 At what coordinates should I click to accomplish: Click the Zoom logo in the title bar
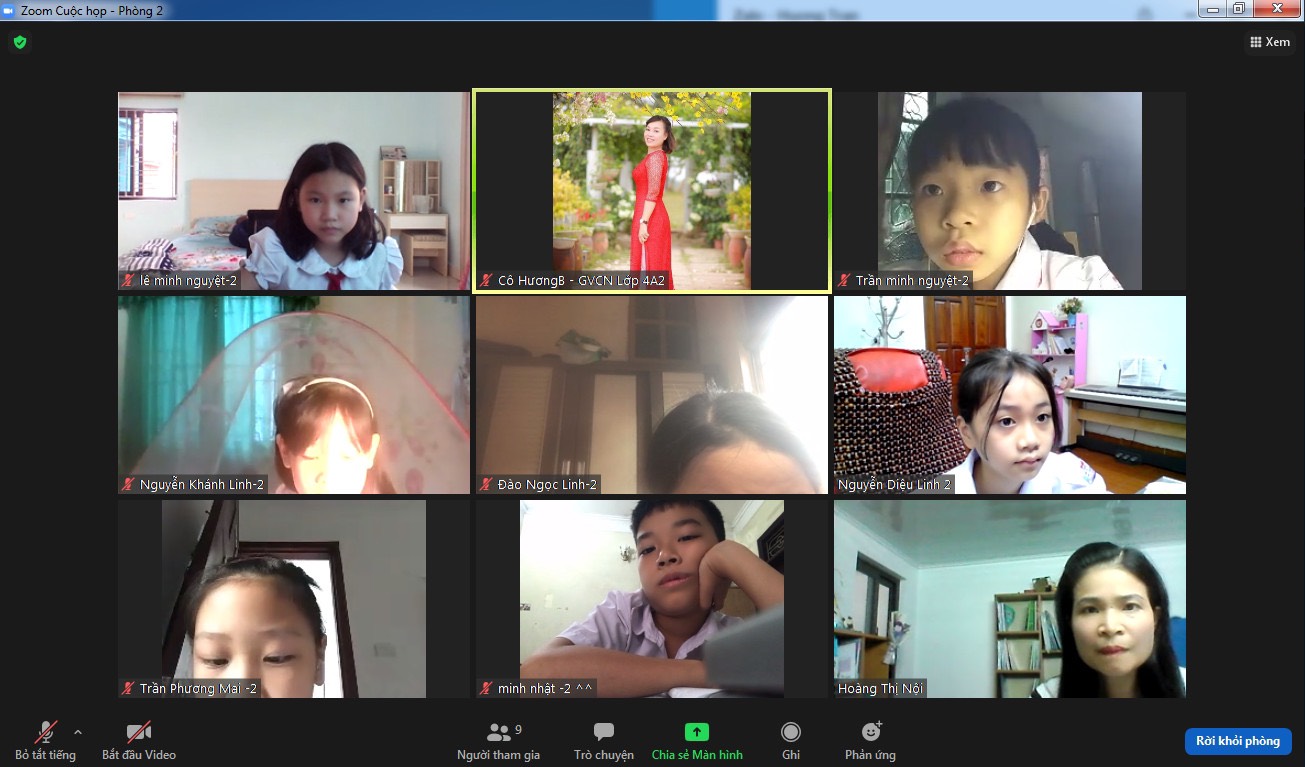click(x=9, y=9)
